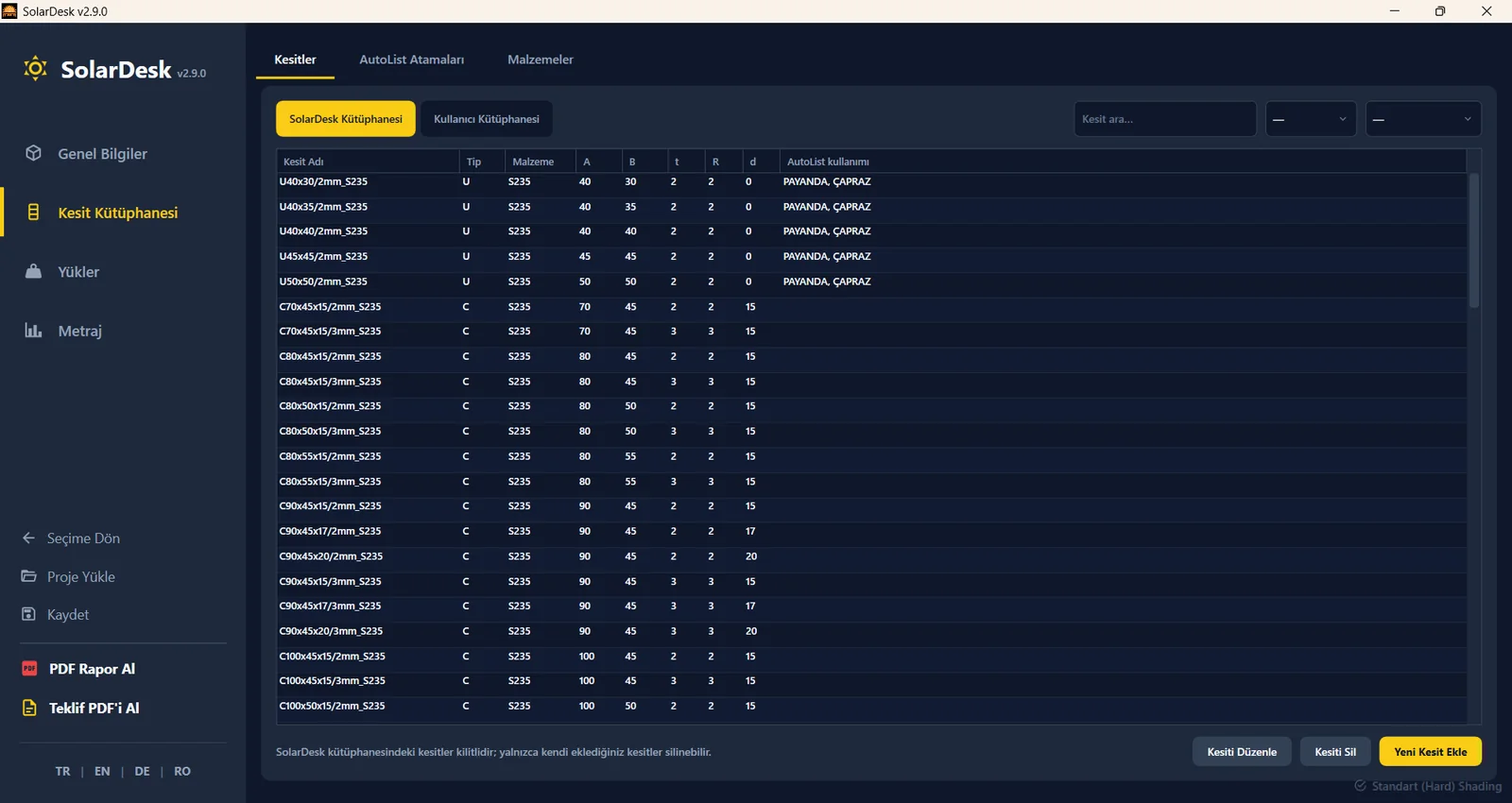Click the Kaydet save disk icon
The height and width of the screenshot is (803, 1512).
(x=28, y=614)
